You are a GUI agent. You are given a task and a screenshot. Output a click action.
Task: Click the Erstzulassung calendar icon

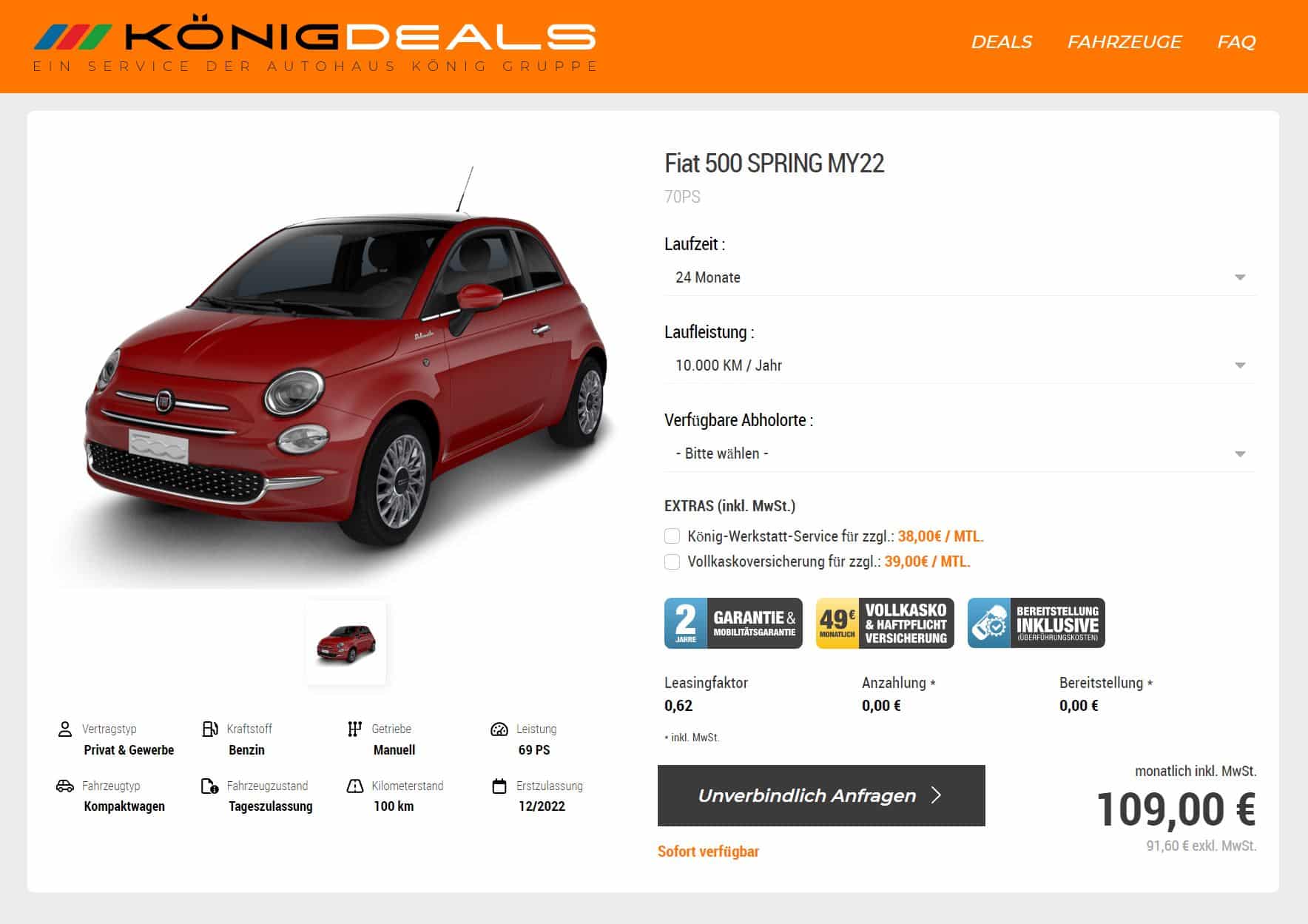pyautogui.click(x=499, y=786)
